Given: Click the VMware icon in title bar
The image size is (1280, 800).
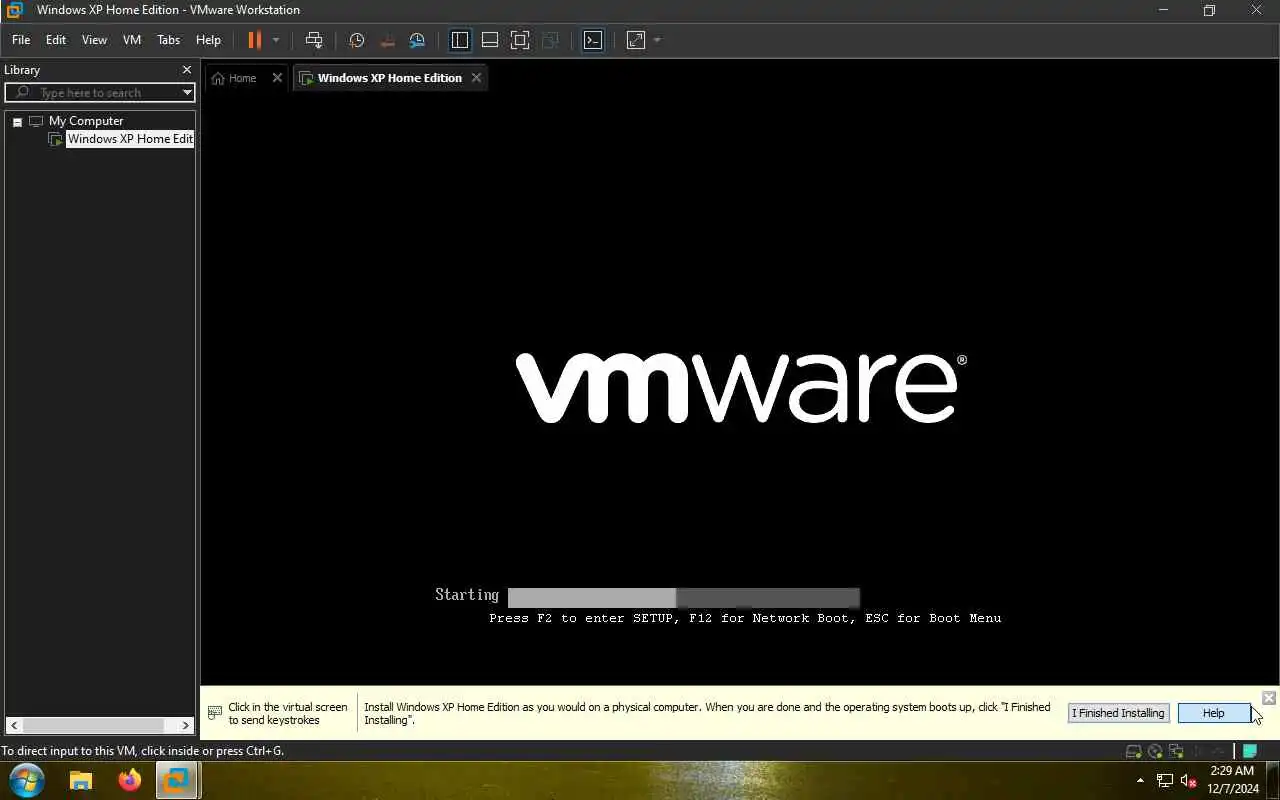Looking at the screenshot, I should point(14,10).
